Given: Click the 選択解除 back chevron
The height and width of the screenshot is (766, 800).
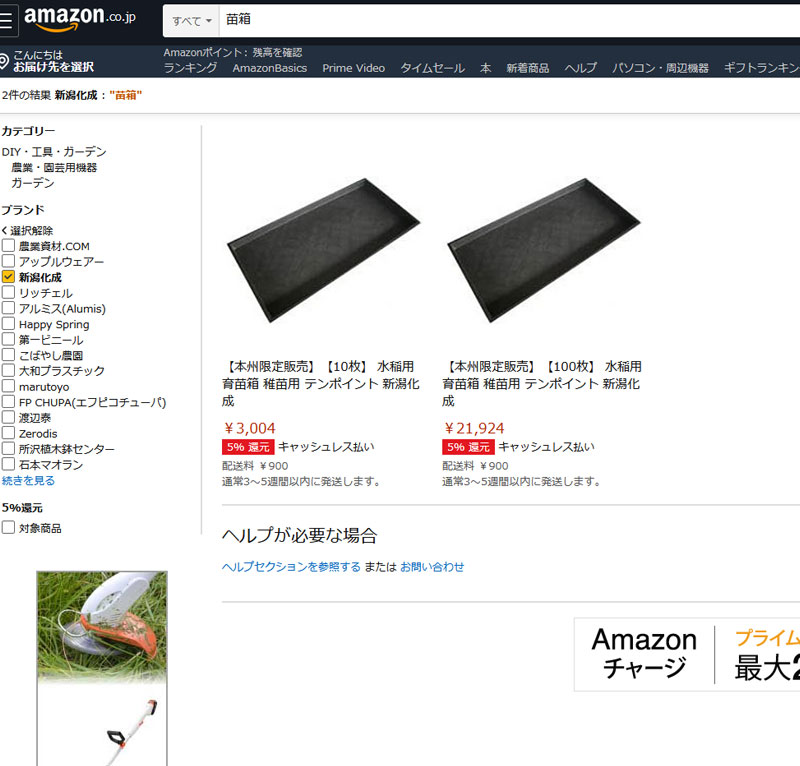Looking at the screenshot, I should 5,231.
